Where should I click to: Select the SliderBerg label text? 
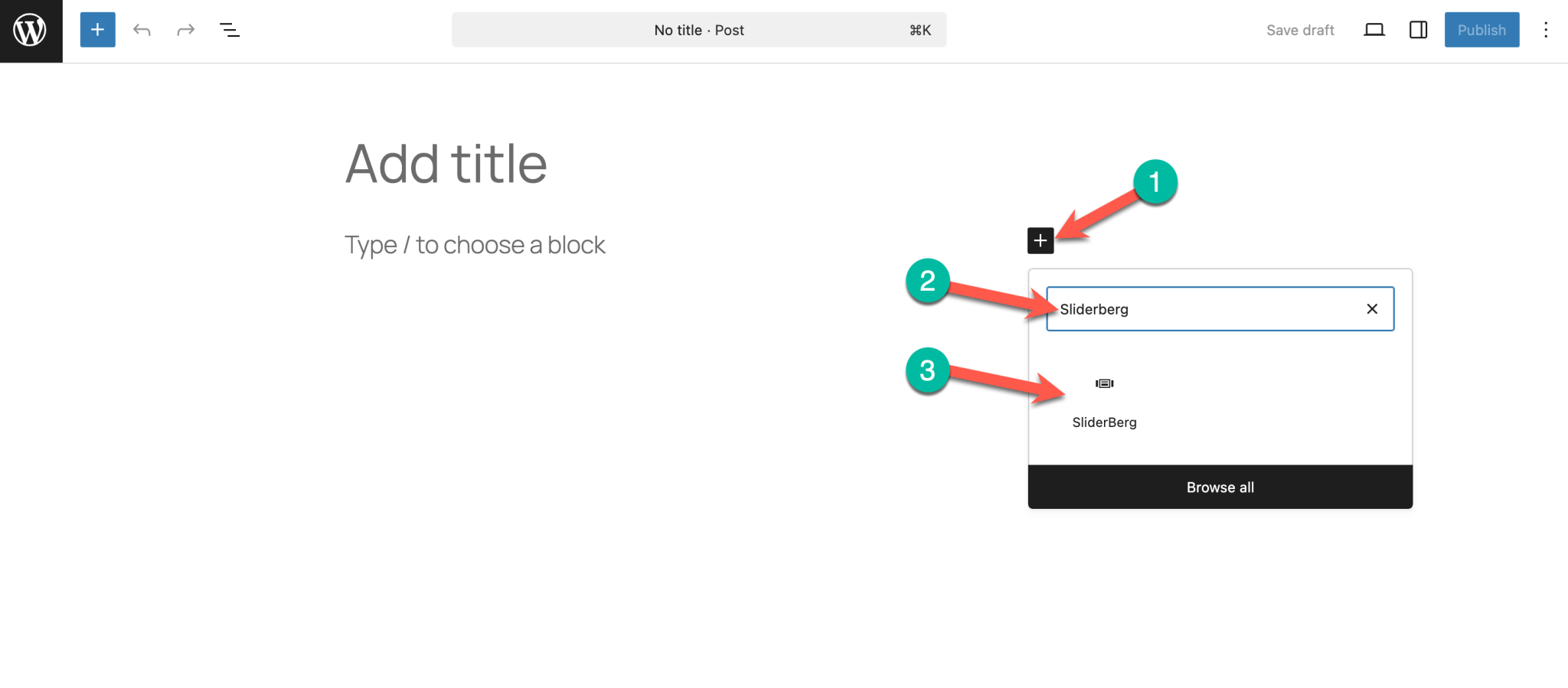click(1104, 422)
